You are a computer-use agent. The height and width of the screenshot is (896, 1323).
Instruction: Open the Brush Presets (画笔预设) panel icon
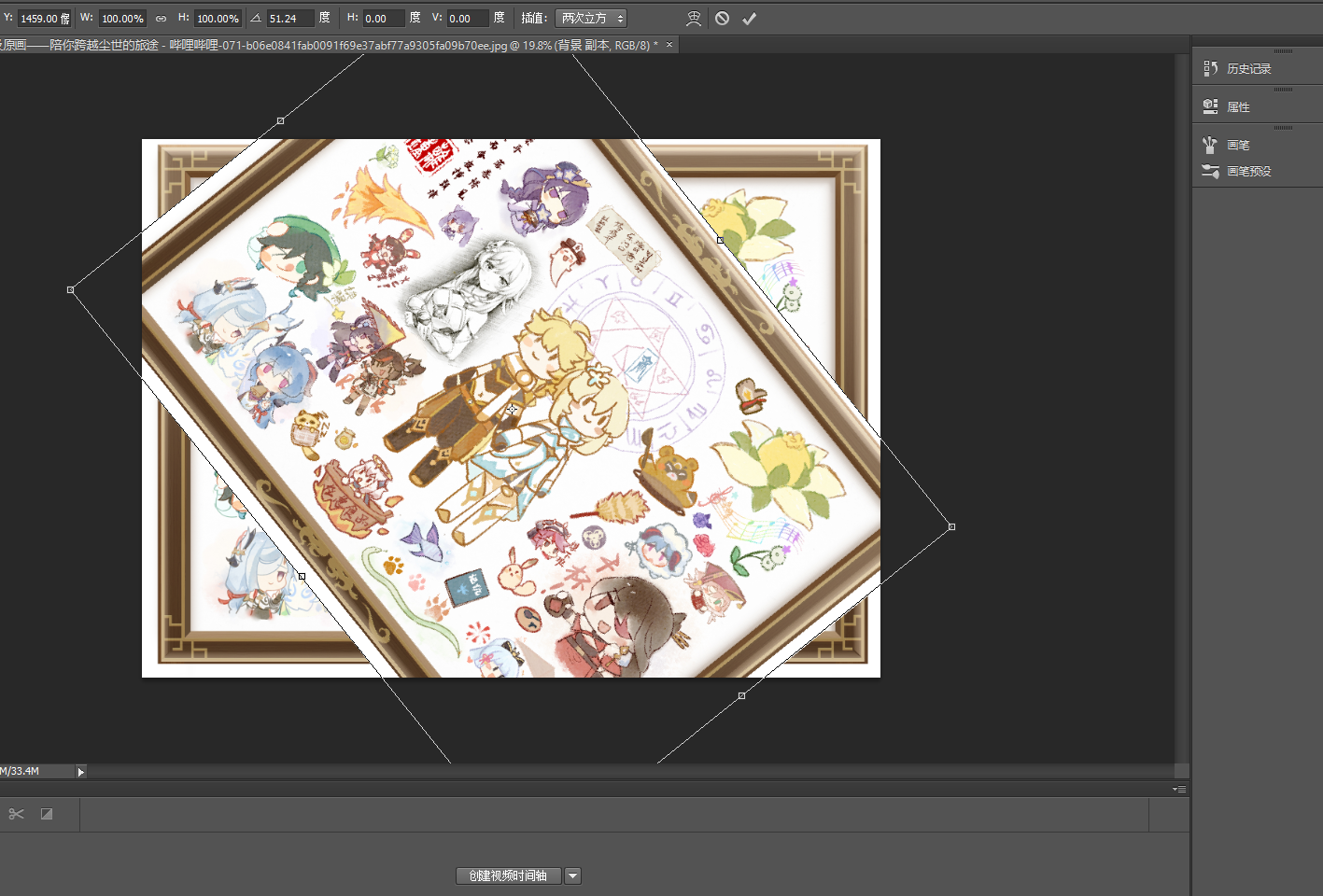tap(1210, 171)
